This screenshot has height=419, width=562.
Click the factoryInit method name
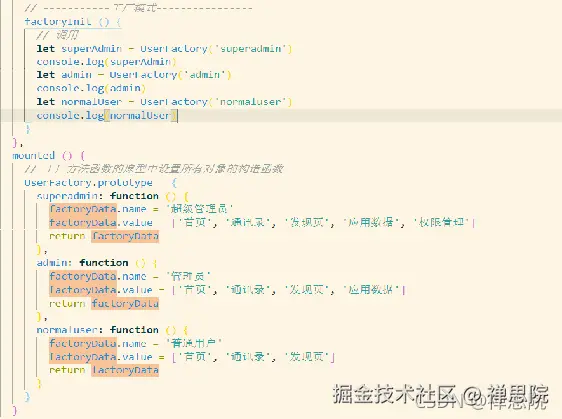click(58, 22)
